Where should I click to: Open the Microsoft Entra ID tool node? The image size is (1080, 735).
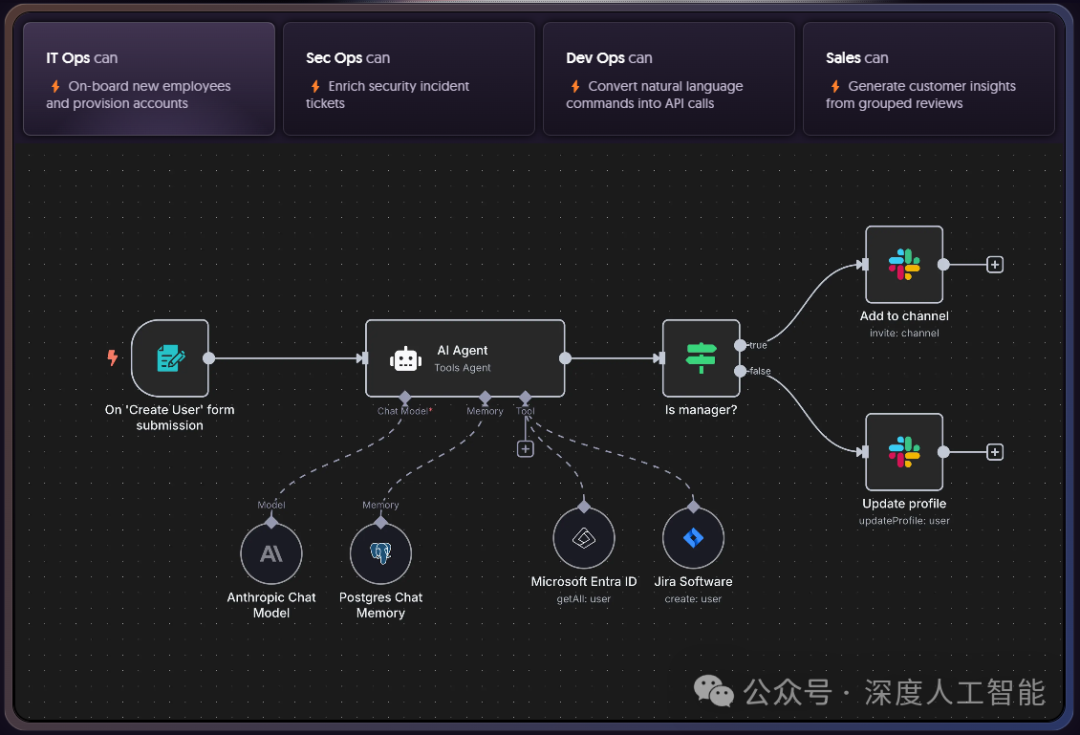(584, 538)
